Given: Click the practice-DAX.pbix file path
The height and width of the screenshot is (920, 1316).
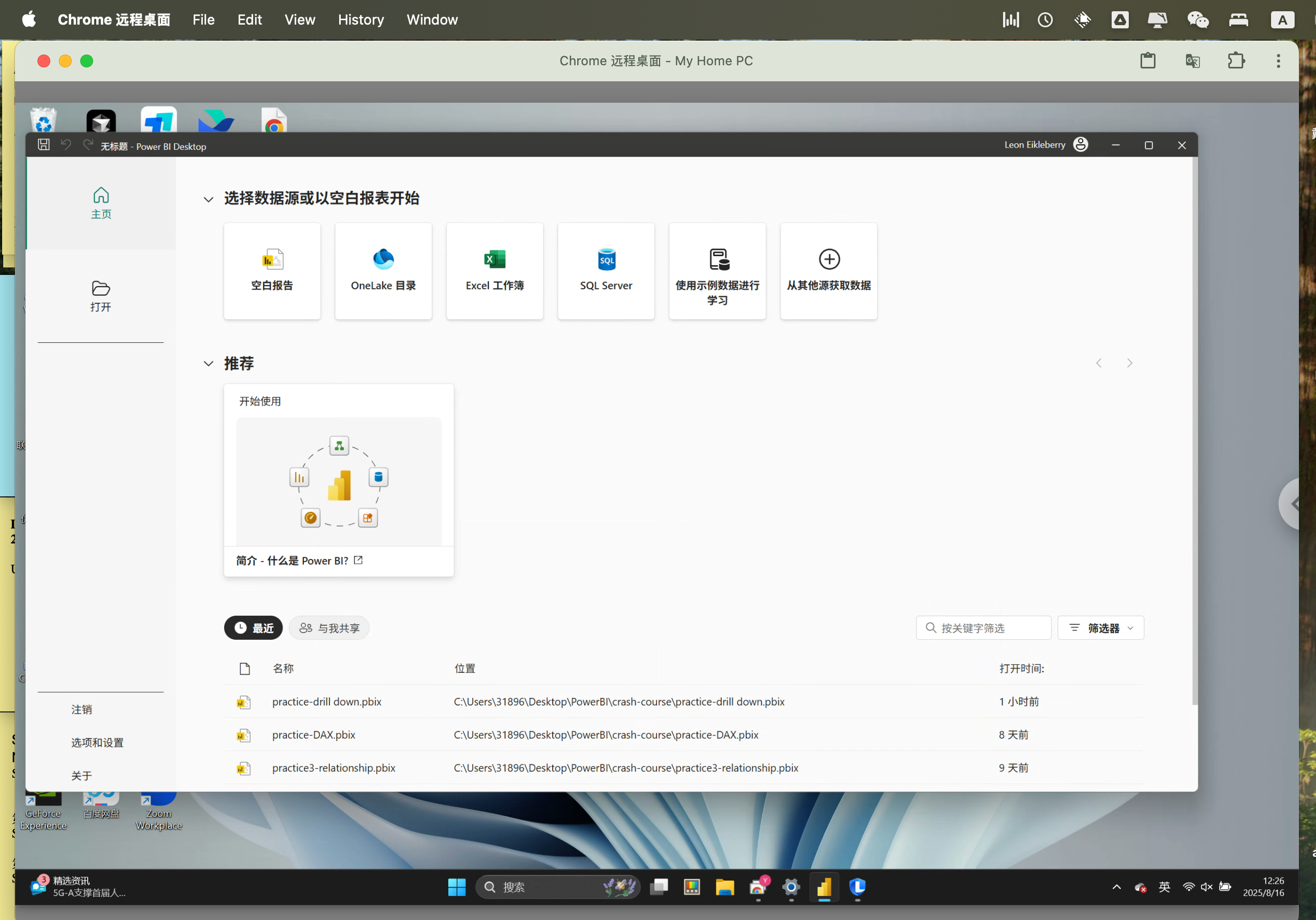Looking at the screenshot, I should click(606, 735).
